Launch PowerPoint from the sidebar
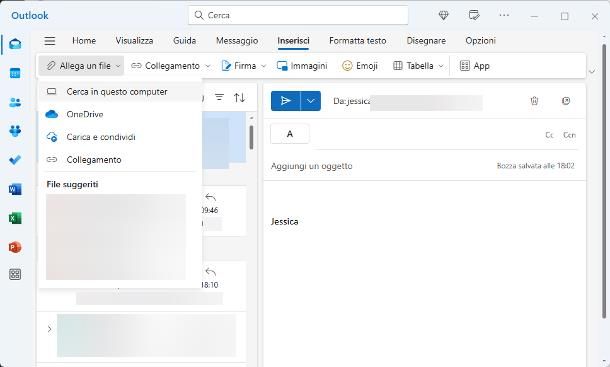This screenshot has height=367, width=610. point(15,247)
